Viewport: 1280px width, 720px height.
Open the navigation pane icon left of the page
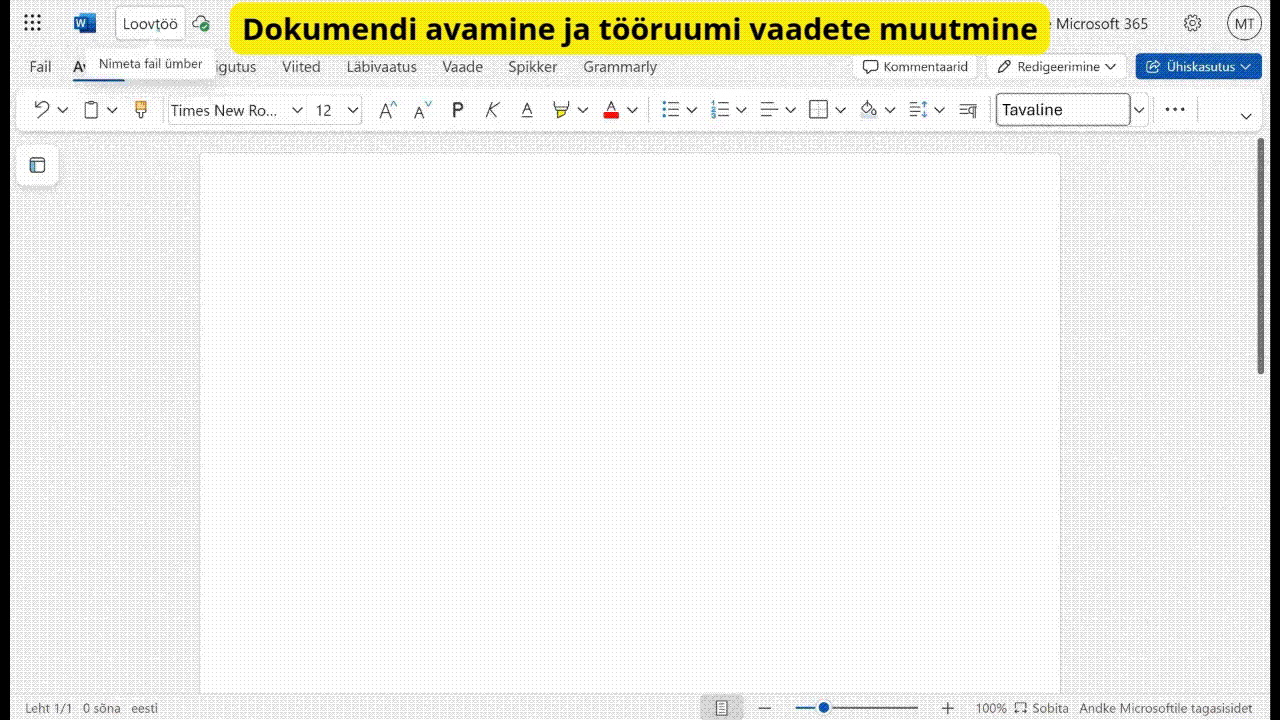pos(37,165)
